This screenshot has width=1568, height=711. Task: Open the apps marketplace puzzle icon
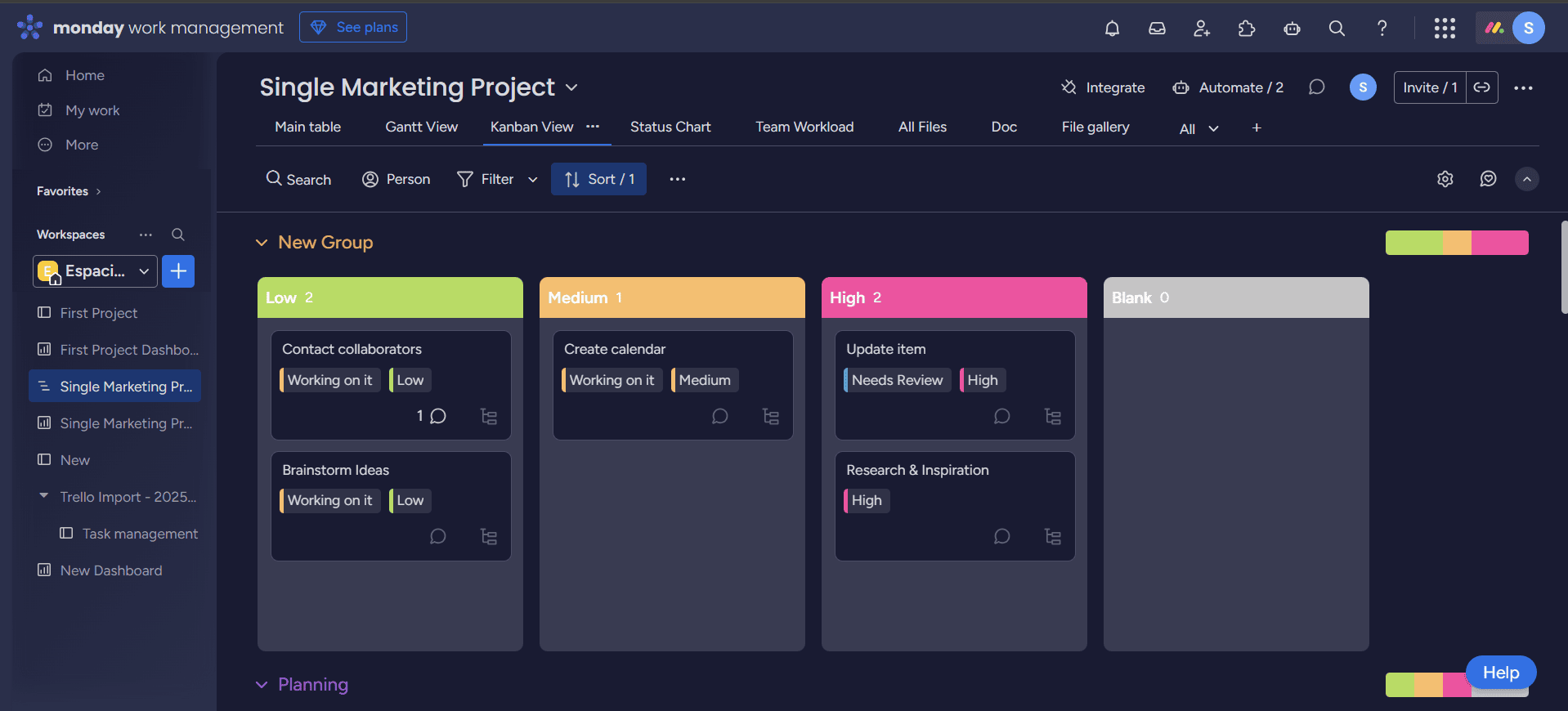[x=1247, y=29]
